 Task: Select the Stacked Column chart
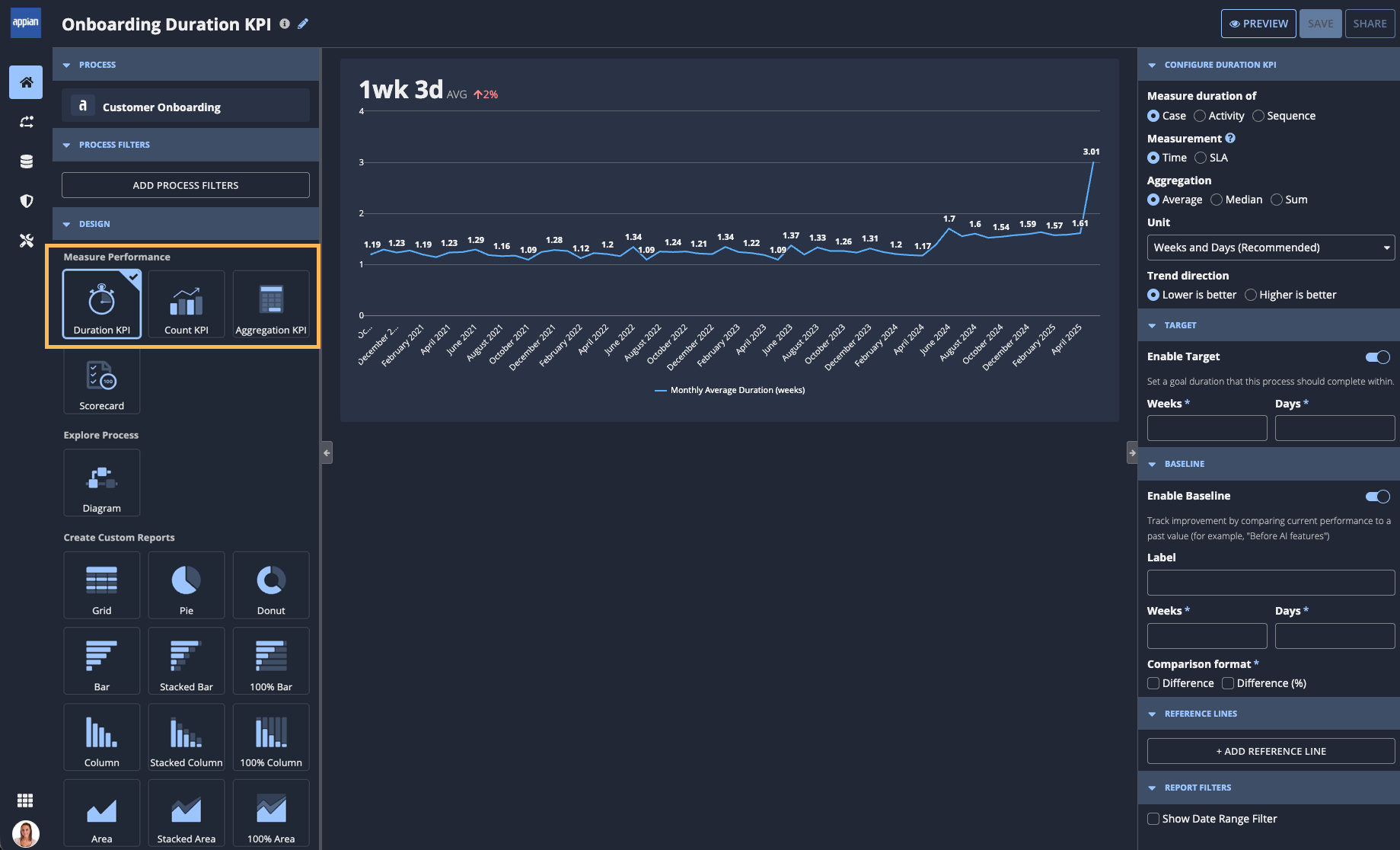tap(187, 737)
